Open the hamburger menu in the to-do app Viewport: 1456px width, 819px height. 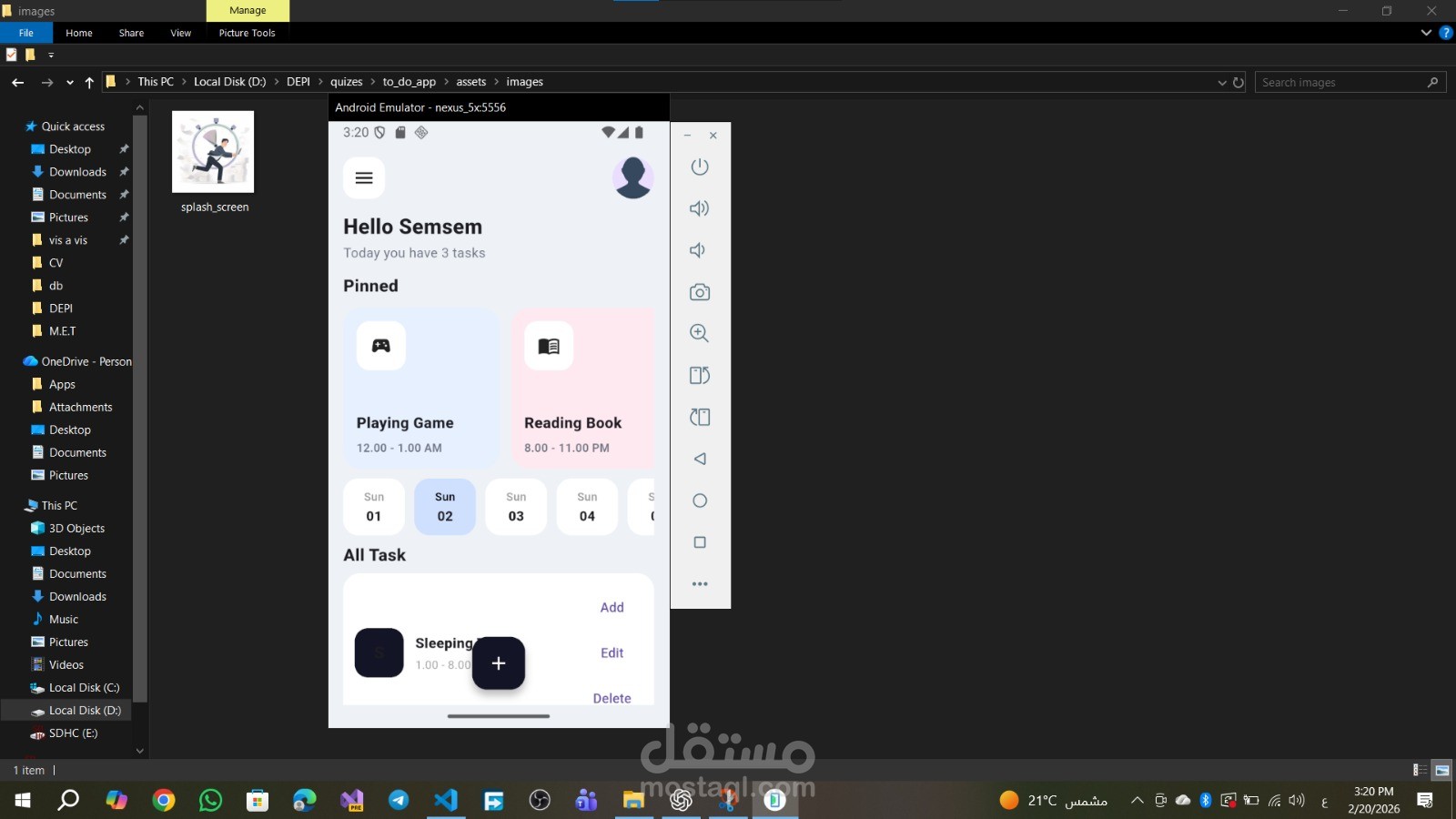364,177
